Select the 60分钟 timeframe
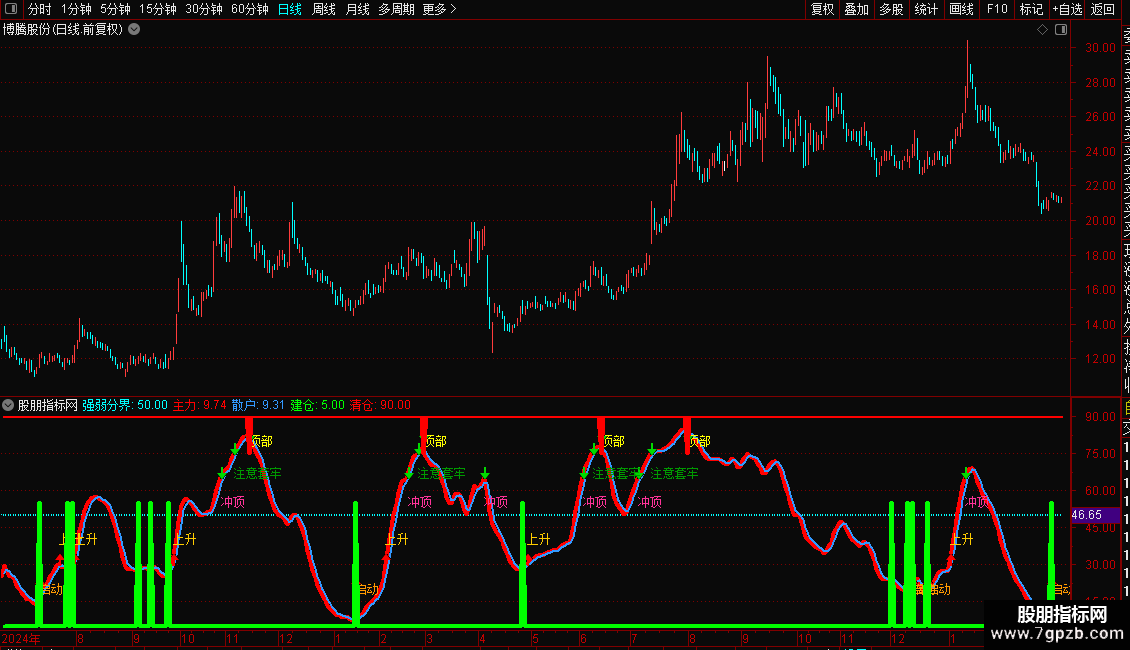This screenshot has height=650, width=1130. point(249,9)
